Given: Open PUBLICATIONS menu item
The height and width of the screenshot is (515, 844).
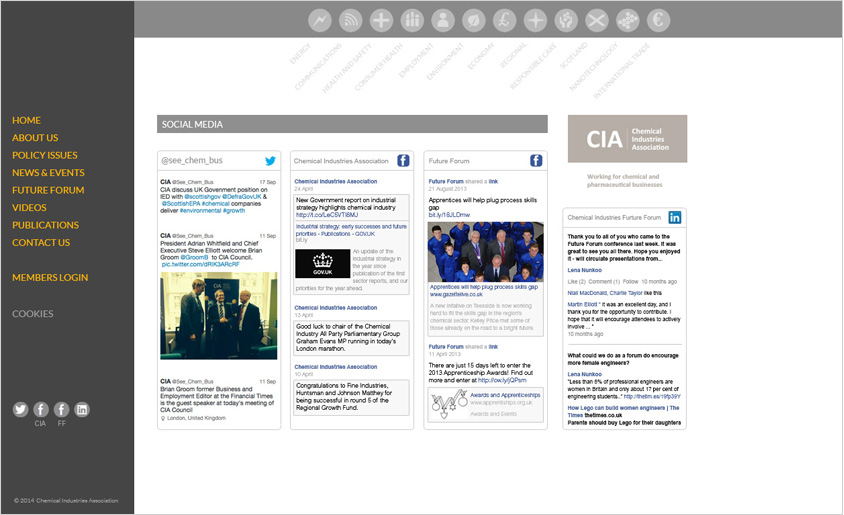Looking at the screenshot, I should tap(45, 225).
